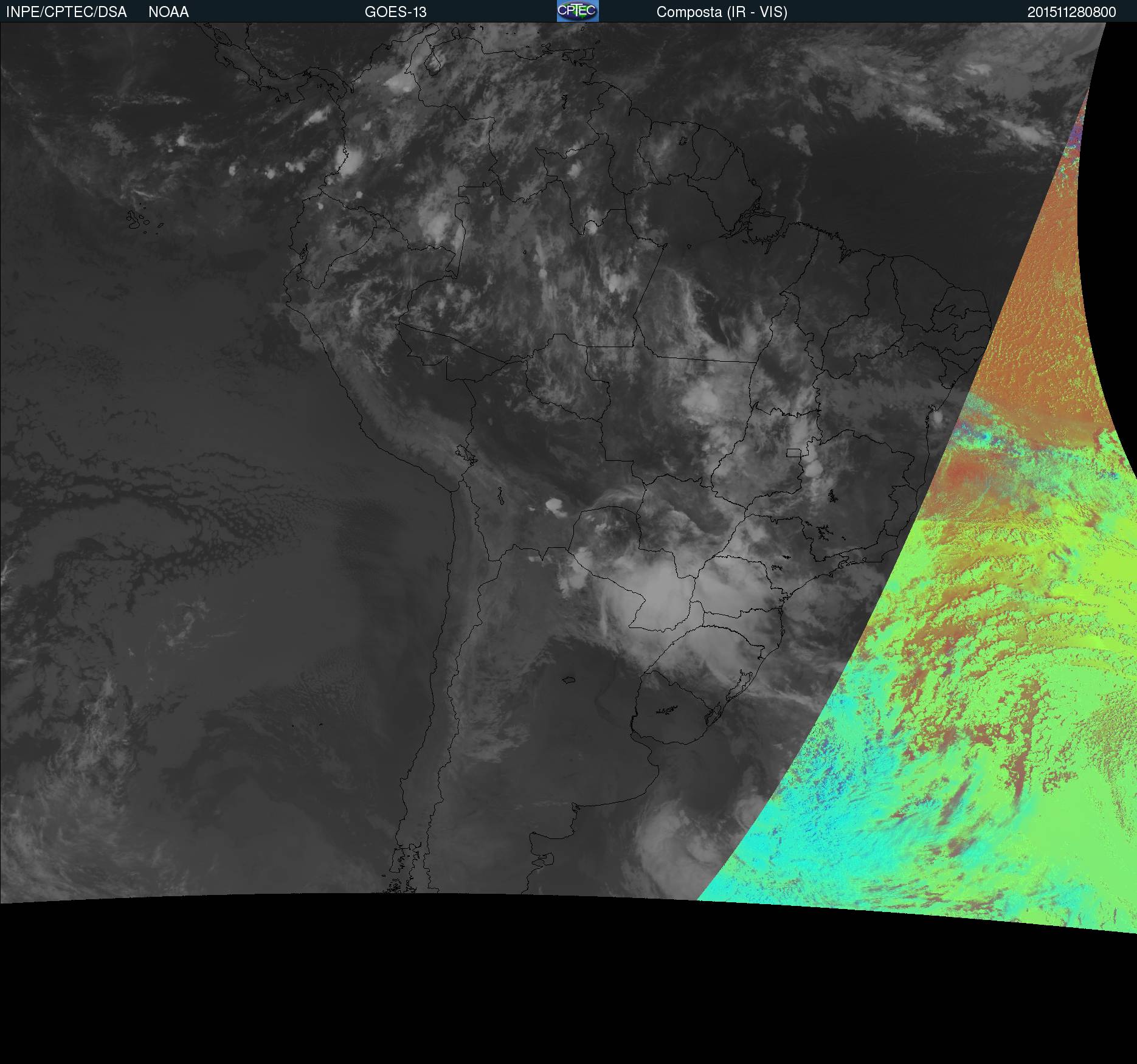Screen dimensions: 1137x1064
Task: Click the CPTEC logo in header
Action: point(577,11)
